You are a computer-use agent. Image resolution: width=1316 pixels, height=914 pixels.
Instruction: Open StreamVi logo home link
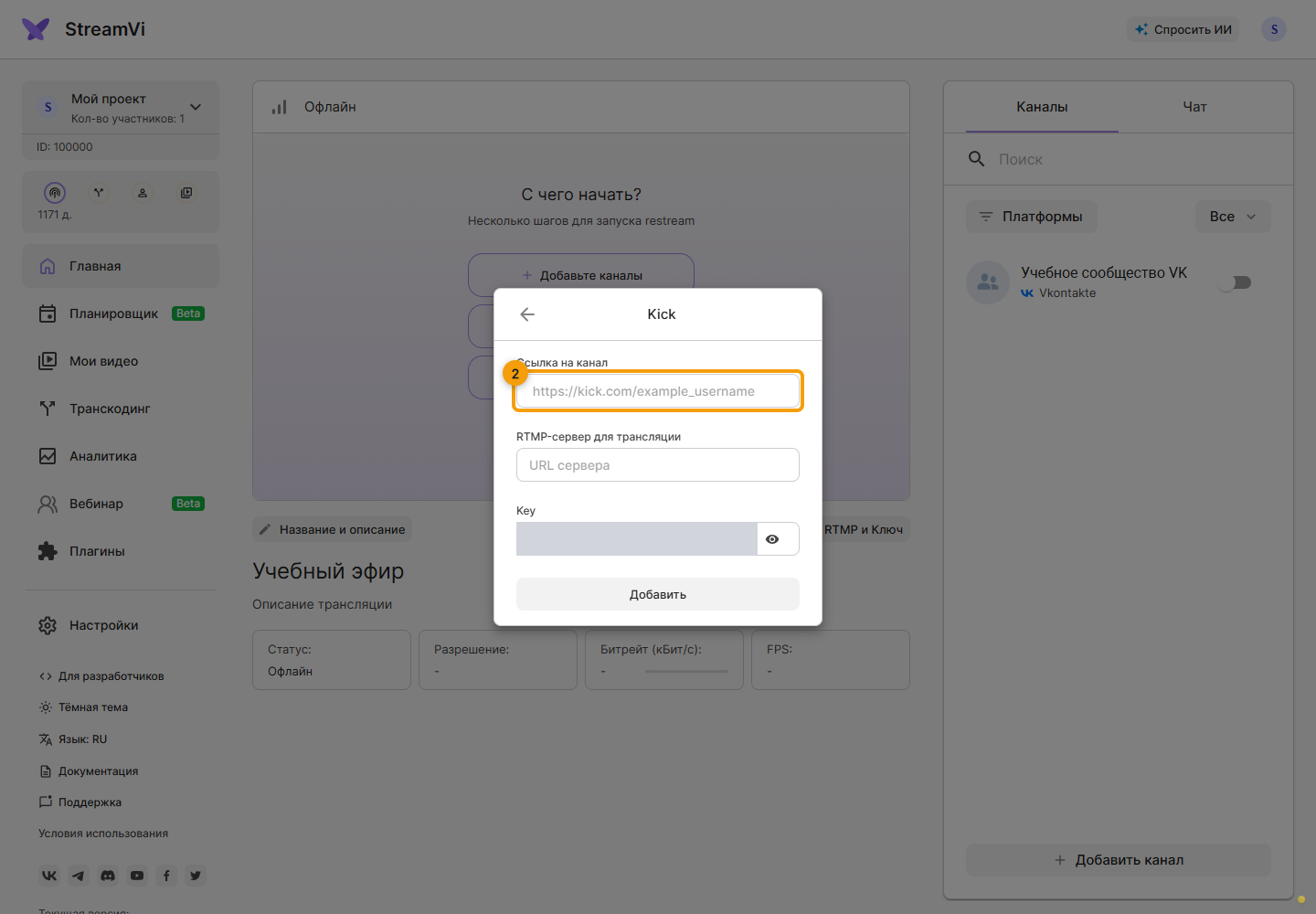[84, 29]
